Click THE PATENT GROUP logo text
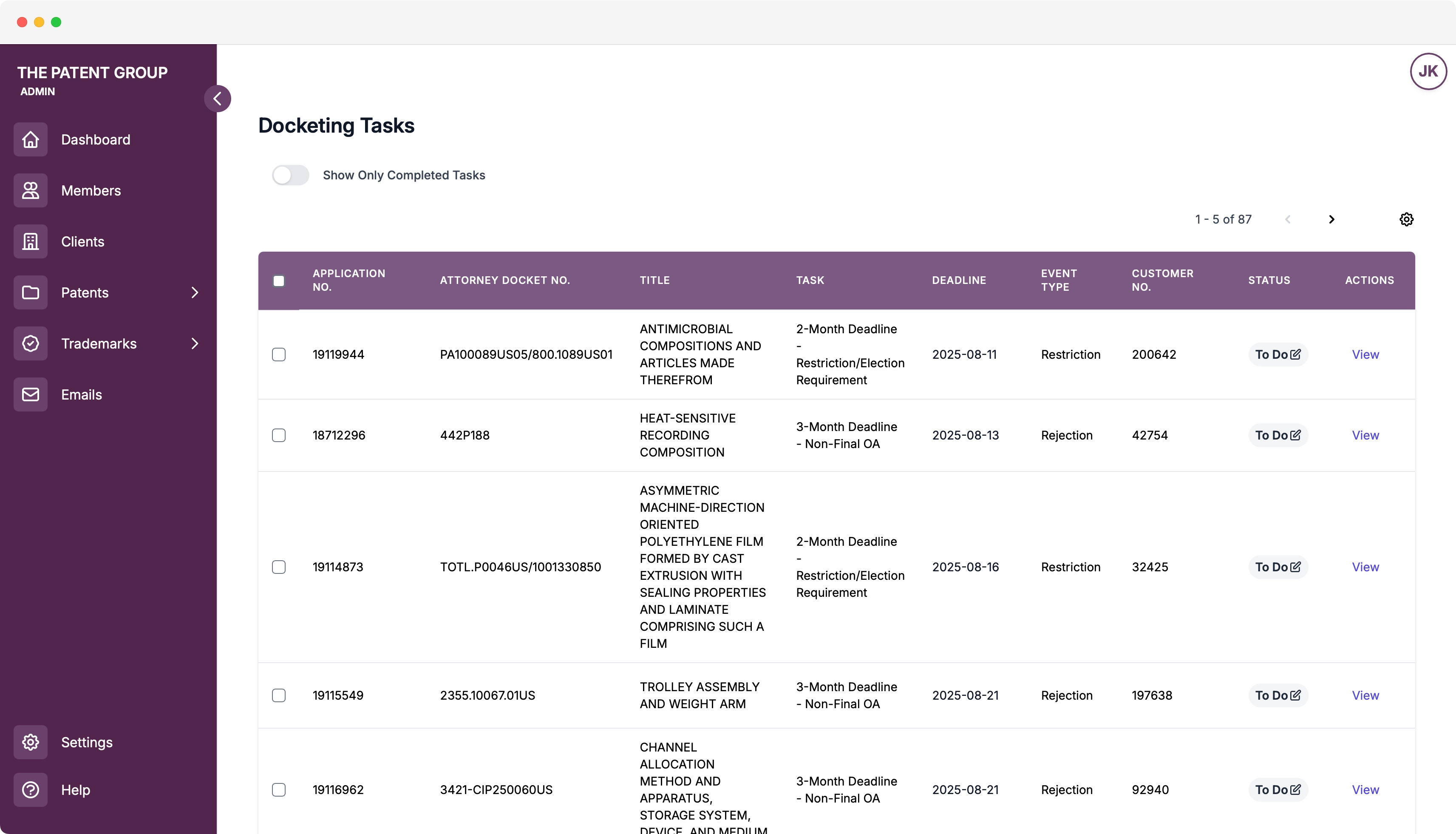The image size is (1456, 834). [x=92, y=73]
